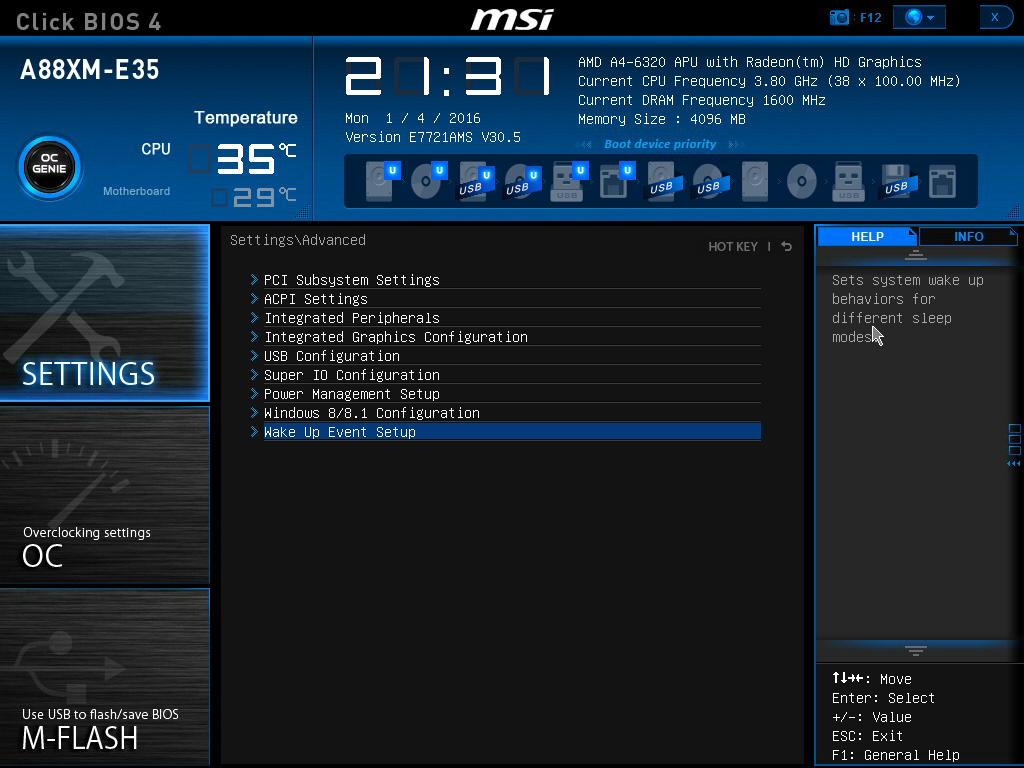
Task: Click the A88XM-E35 board name
Action: (x=89, y=69)
